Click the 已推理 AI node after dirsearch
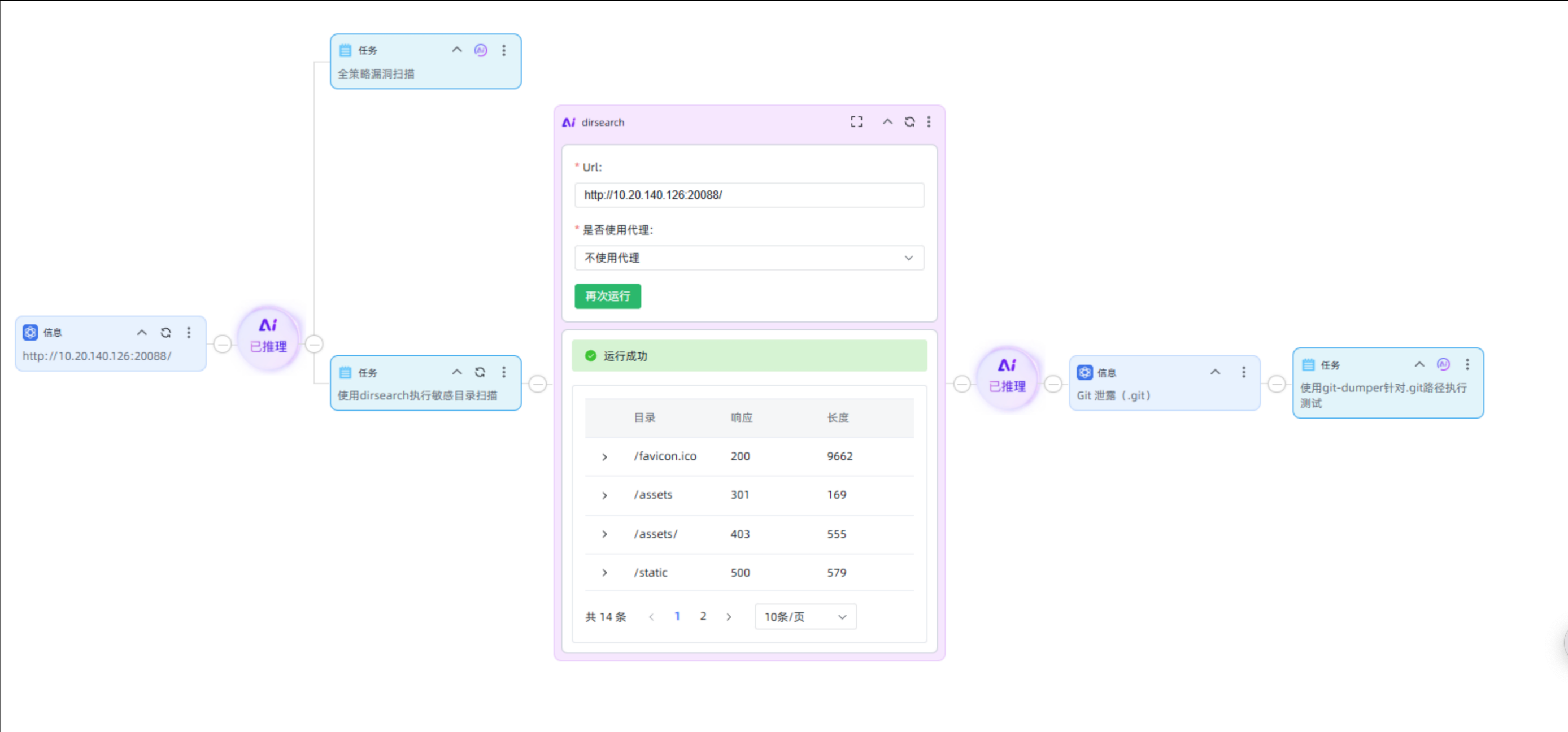The height and width of the screenshot is (732, 1568). pos(1007,377)
